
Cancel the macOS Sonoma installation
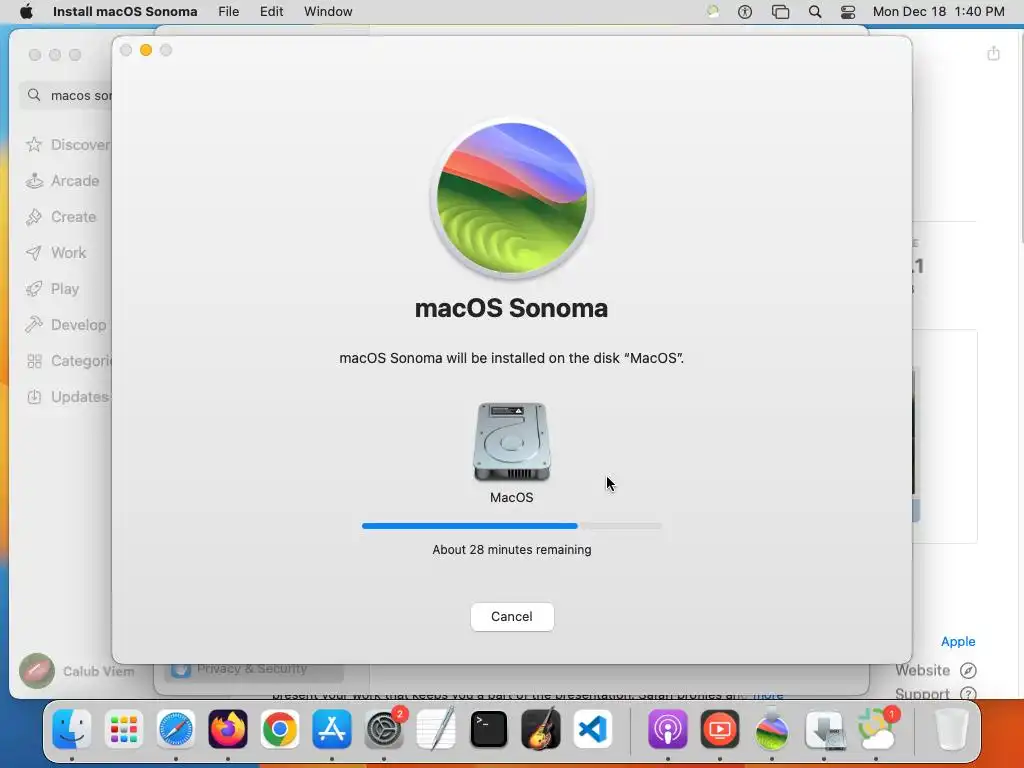tap(511, 616)
